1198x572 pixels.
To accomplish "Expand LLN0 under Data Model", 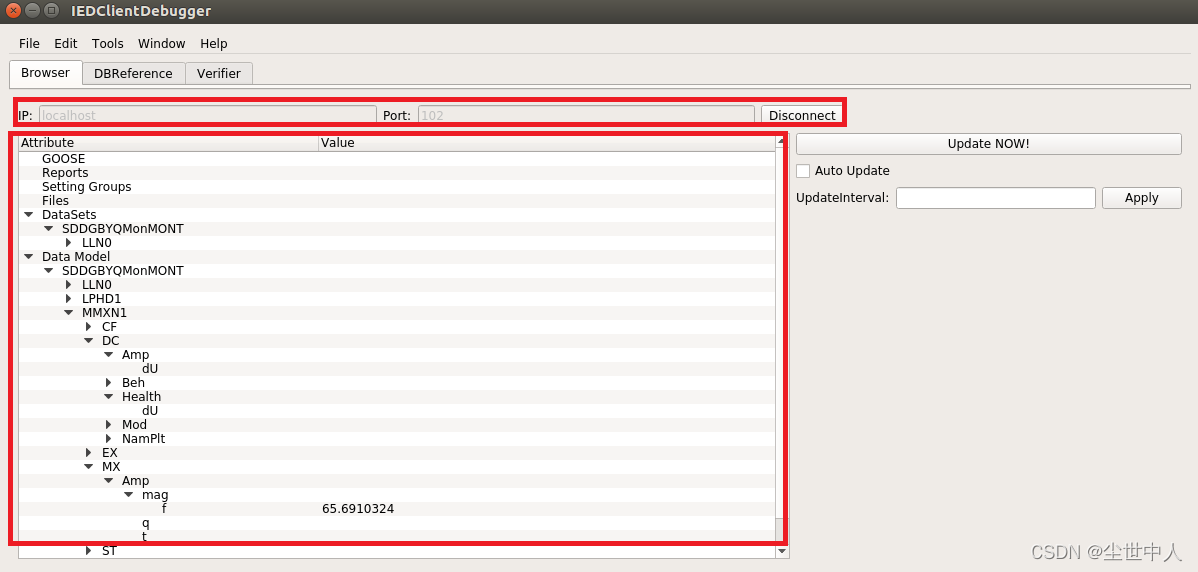I will 69,285.
